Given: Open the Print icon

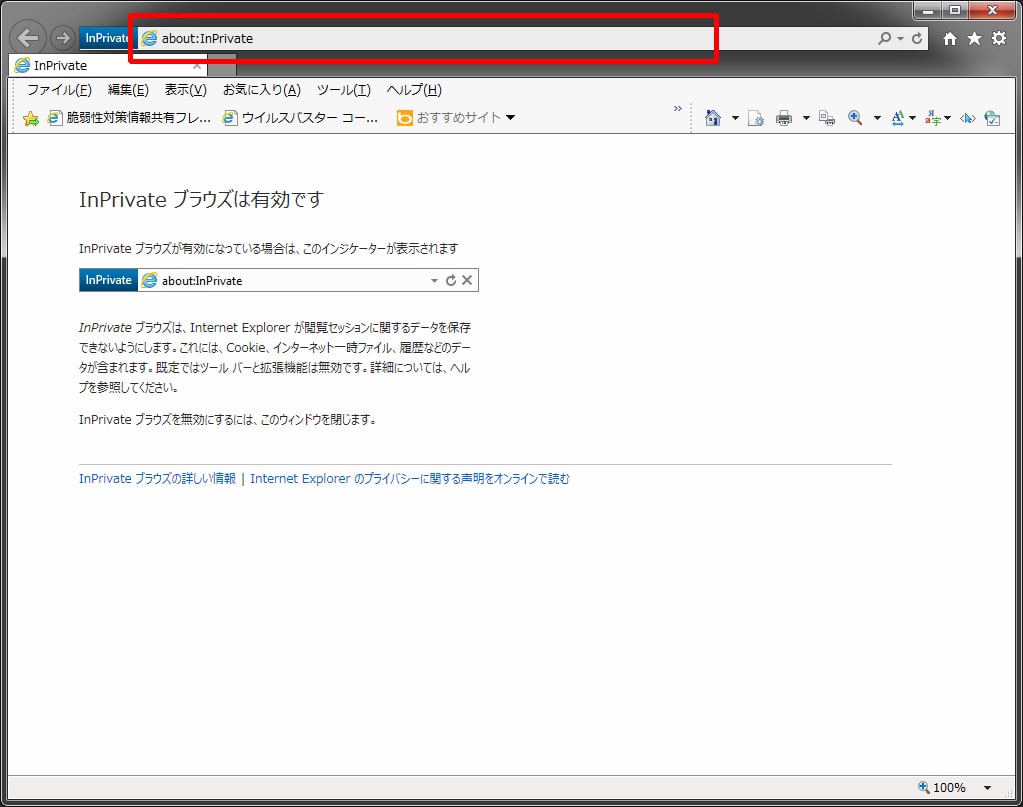Looking at the screenshot, I should pos(783,117).
